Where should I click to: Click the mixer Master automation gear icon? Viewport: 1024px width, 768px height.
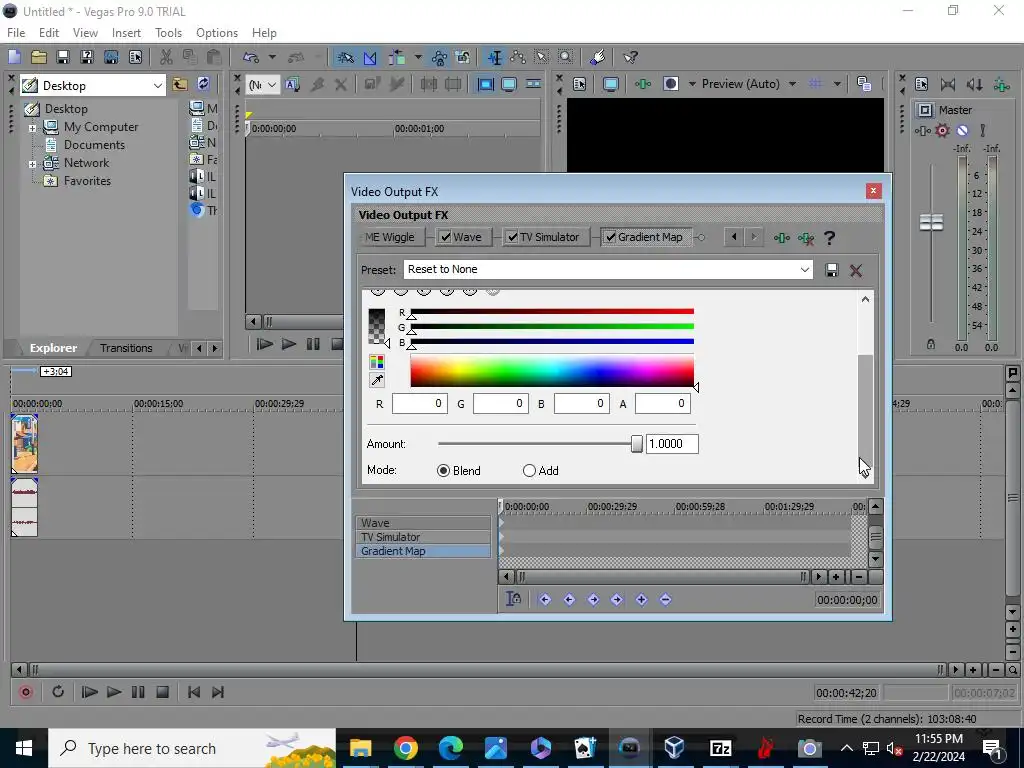pos(942,131)
